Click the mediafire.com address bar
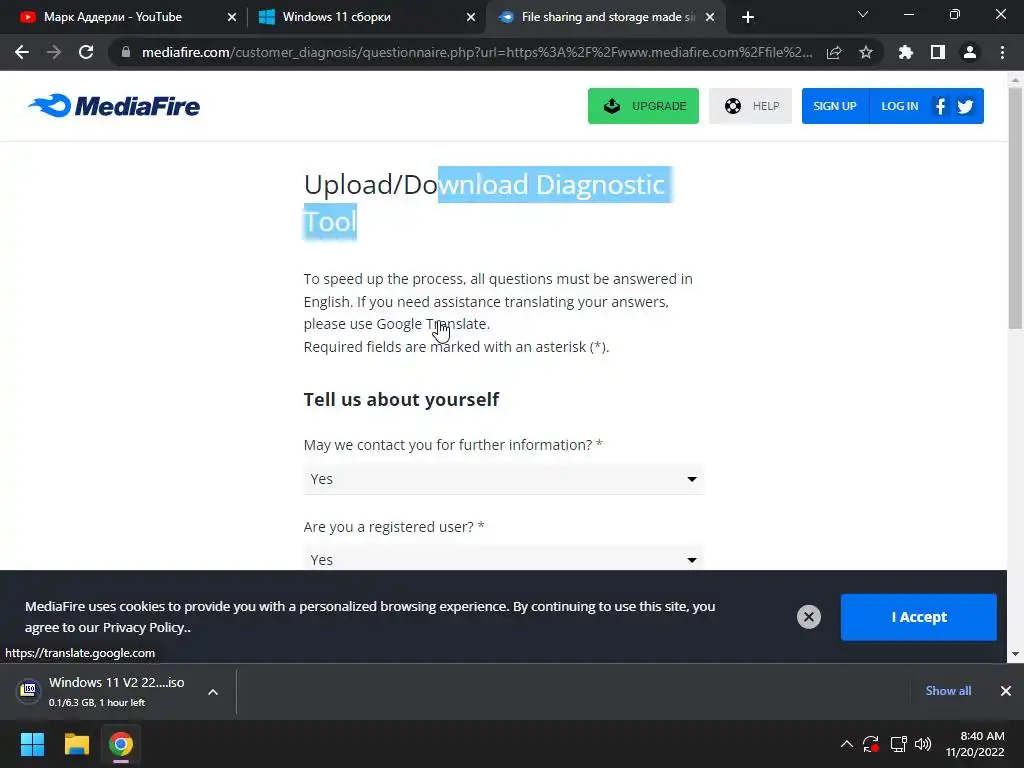This screenshot has width=1024, height=768. [x=477, y=52]
